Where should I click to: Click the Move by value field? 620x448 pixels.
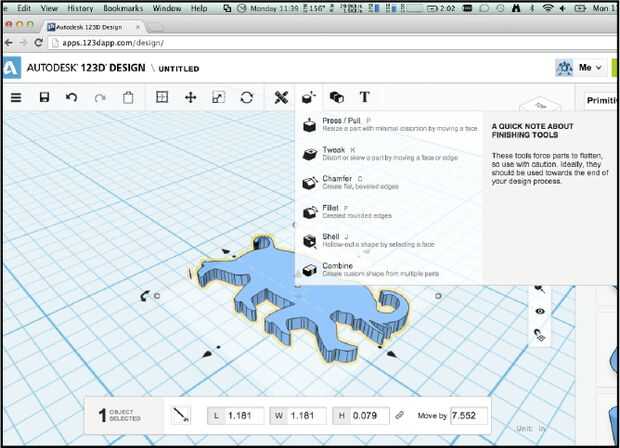click(469, 416)
